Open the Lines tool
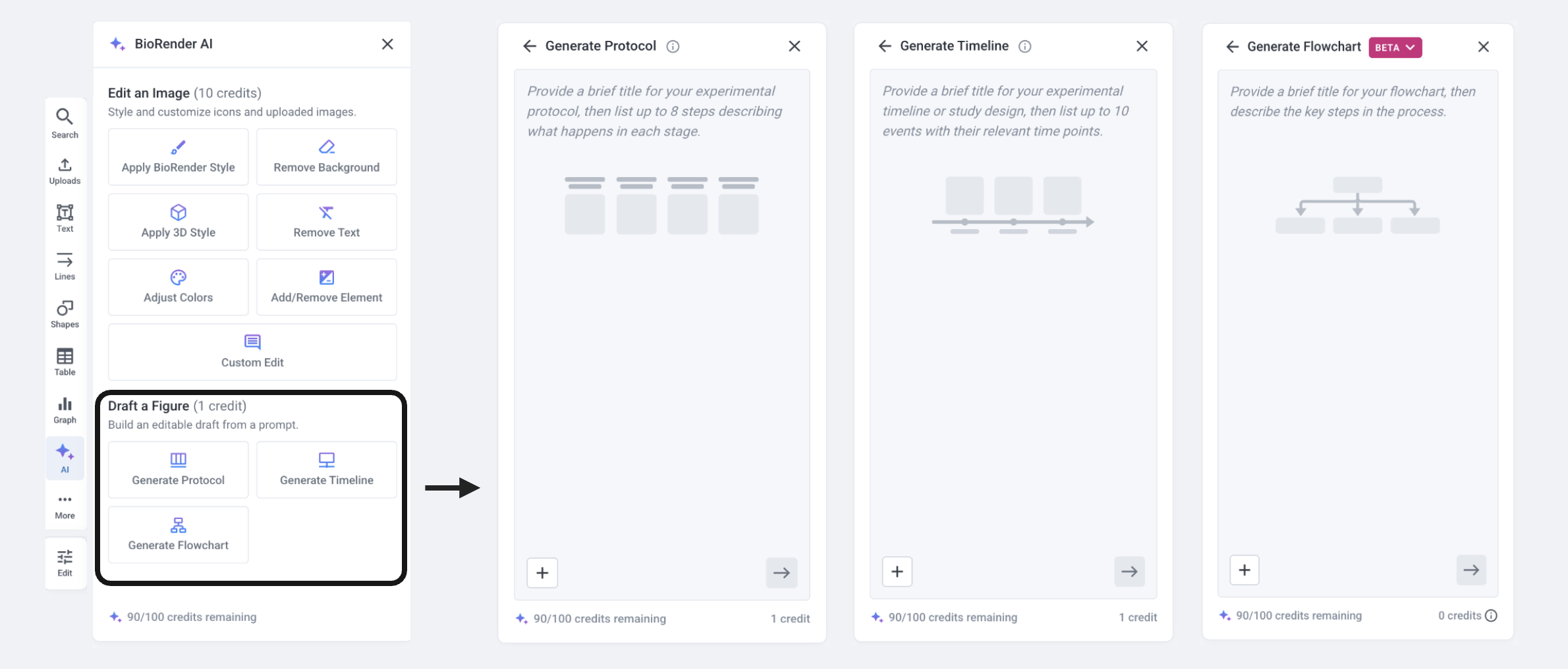This screenshot has height=669, width=1568. [x=65, y=266]
